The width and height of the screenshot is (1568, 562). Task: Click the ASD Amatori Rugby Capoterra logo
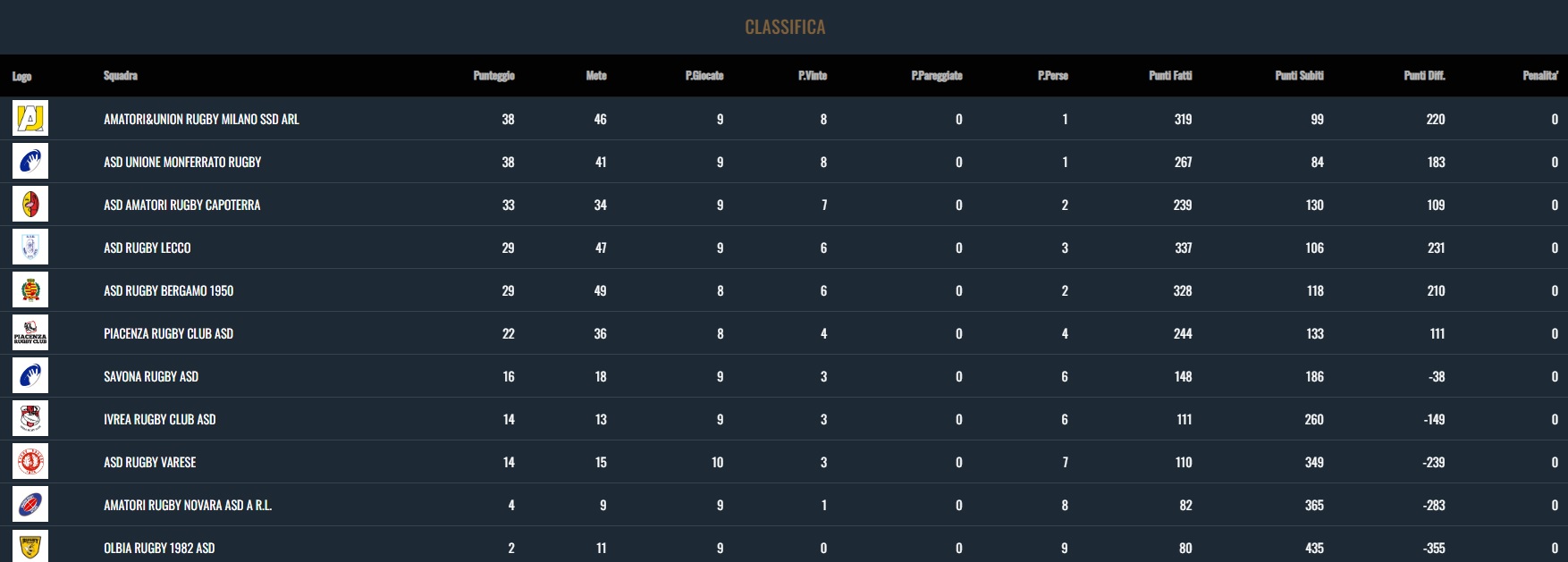pos(30,205)
